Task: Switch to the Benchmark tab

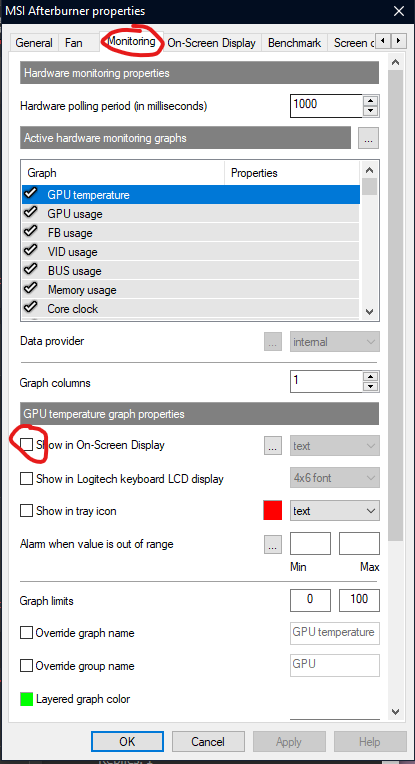Action: (294, 42)
